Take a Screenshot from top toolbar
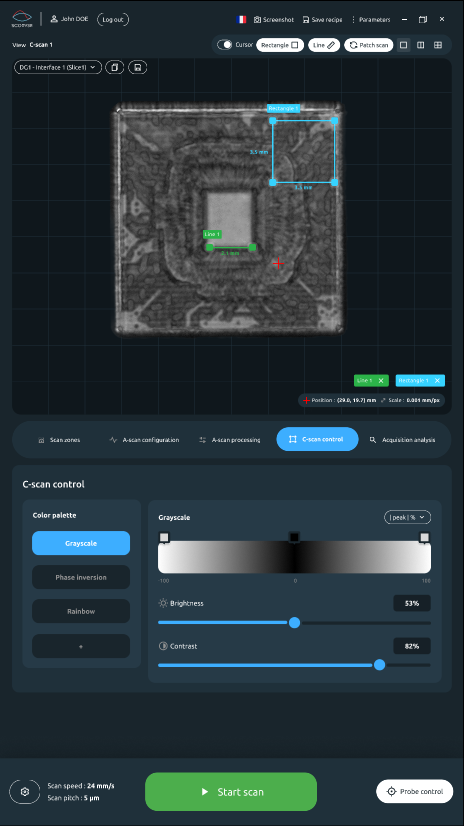464x826 pixels. [274, 19]
